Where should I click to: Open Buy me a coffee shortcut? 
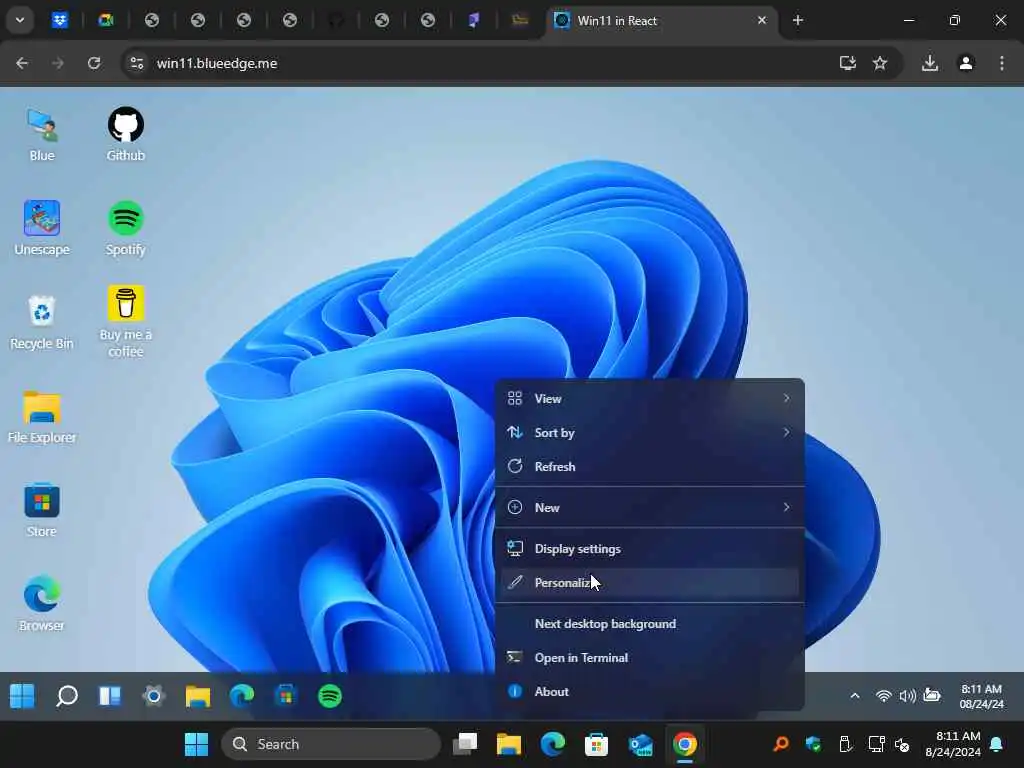point(125,321)
